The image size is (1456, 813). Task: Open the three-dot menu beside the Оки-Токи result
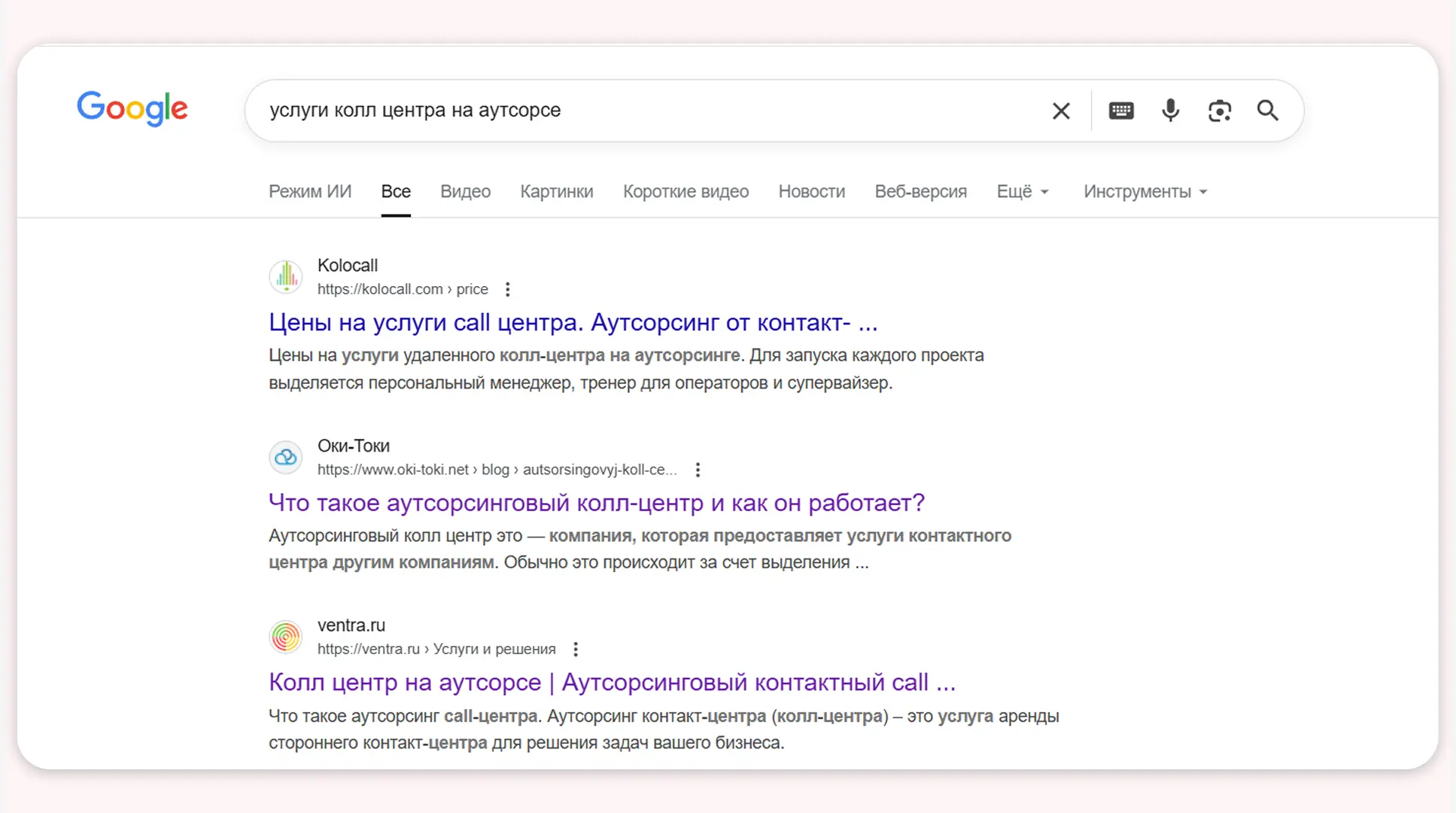(x=698, y=469)
